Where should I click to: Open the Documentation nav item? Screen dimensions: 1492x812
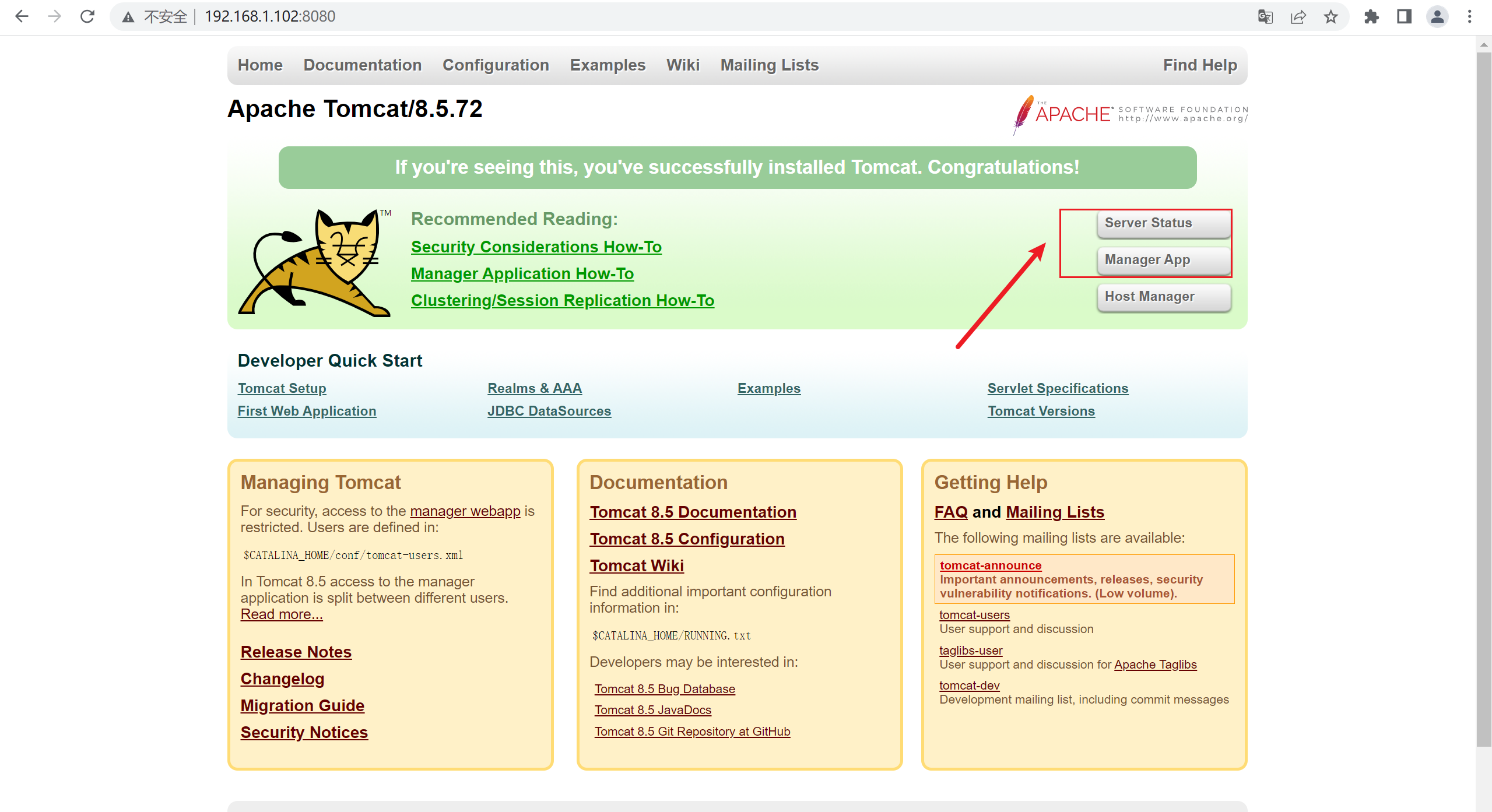363,65
